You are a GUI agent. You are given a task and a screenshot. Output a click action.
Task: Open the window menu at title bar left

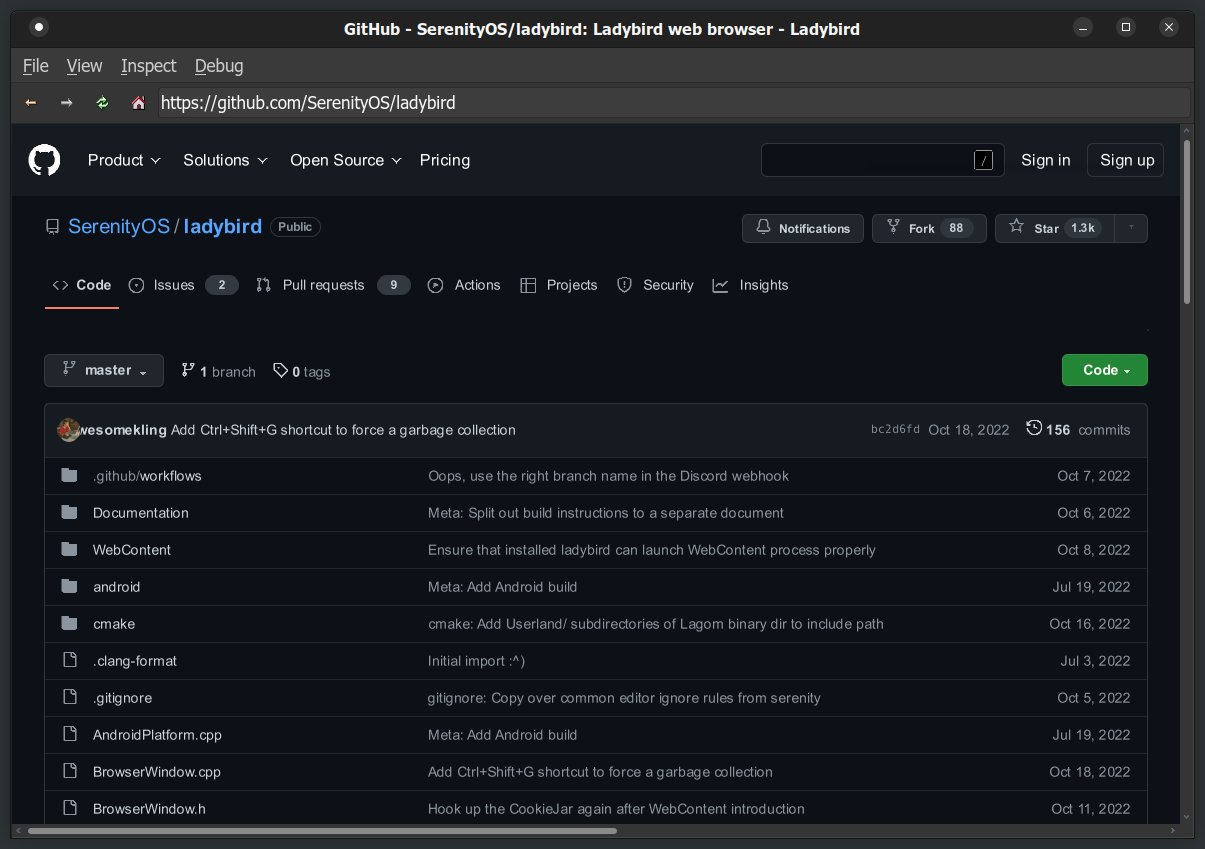(38, 28)
